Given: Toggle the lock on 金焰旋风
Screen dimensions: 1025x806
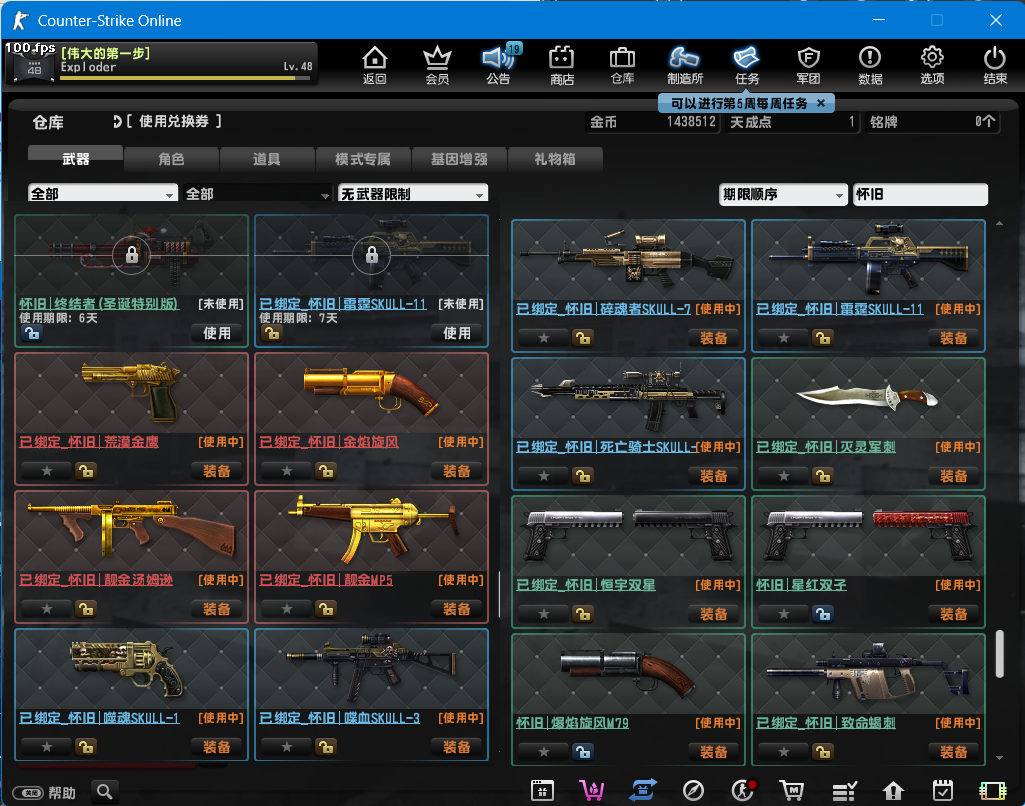Looking at the screenshot, I should pos(326,471).
